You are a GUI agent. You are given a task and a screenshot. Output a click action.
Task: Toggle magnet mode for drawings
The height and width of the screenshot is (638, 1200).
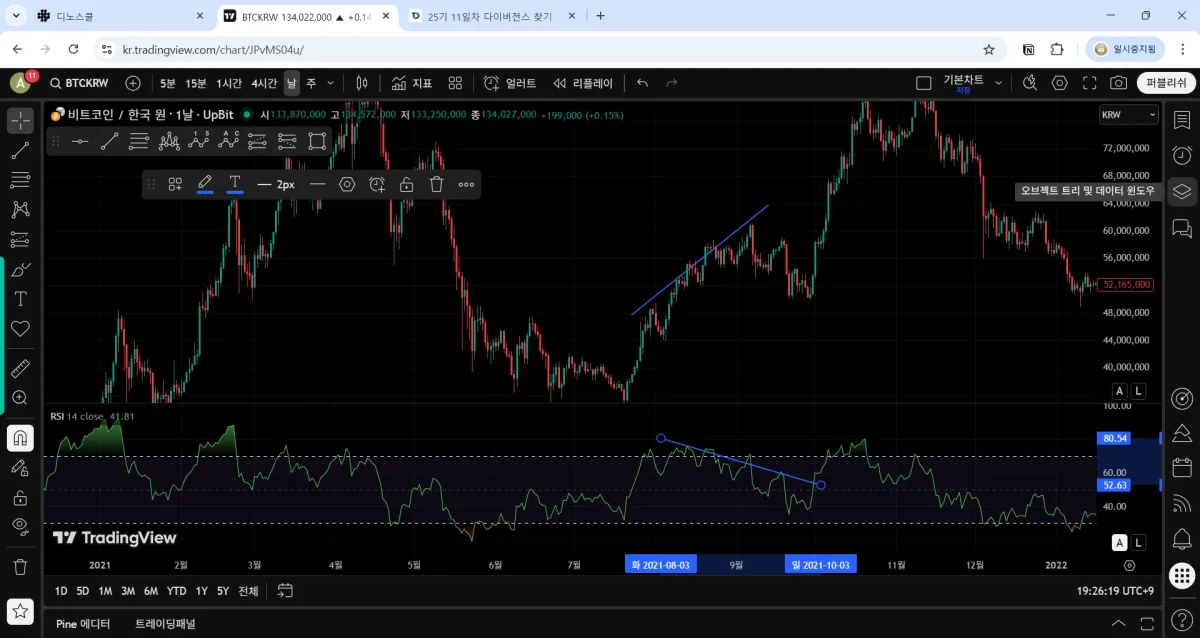click(20, 438)
